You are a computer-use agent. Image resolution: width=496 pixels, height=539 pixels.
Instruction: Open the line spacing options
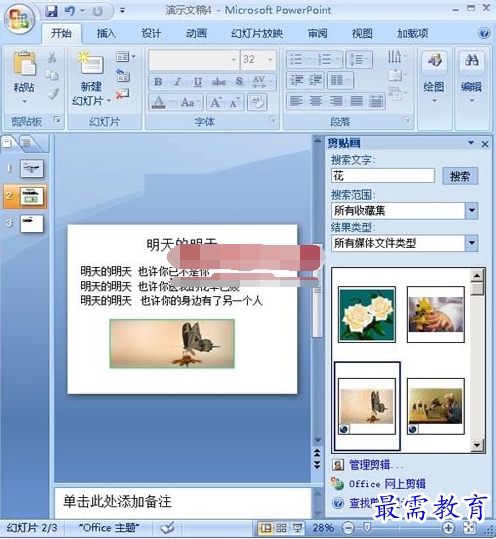[359, 59]
